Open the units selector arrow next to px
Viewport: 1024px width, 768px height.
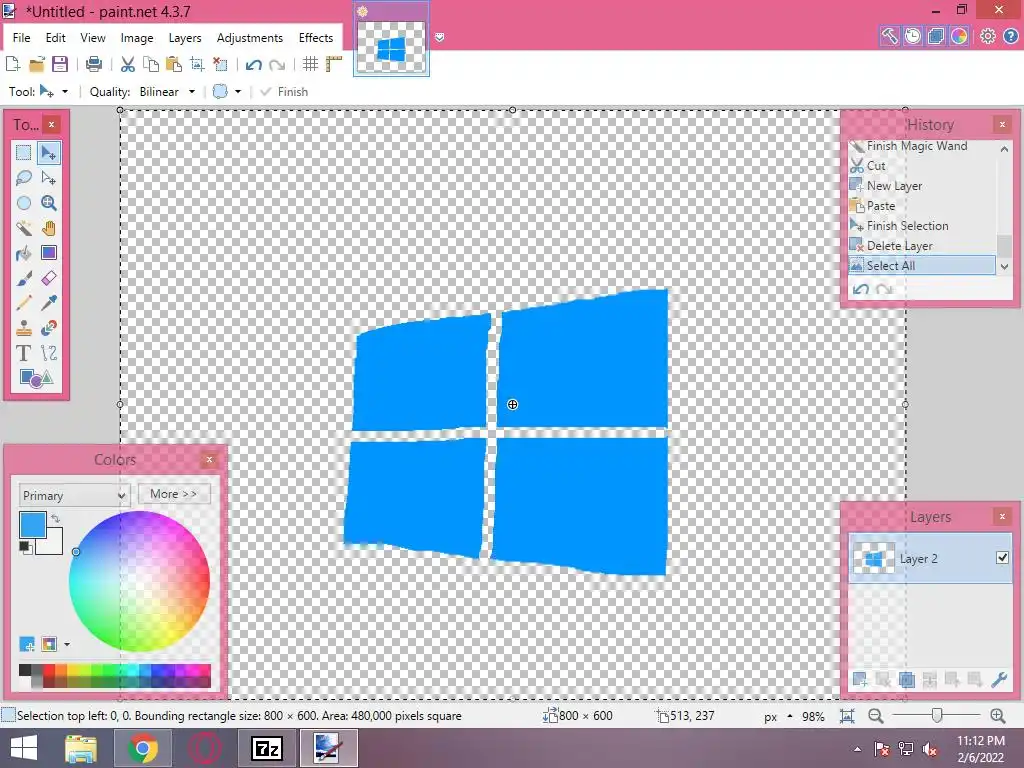(790, 716)
